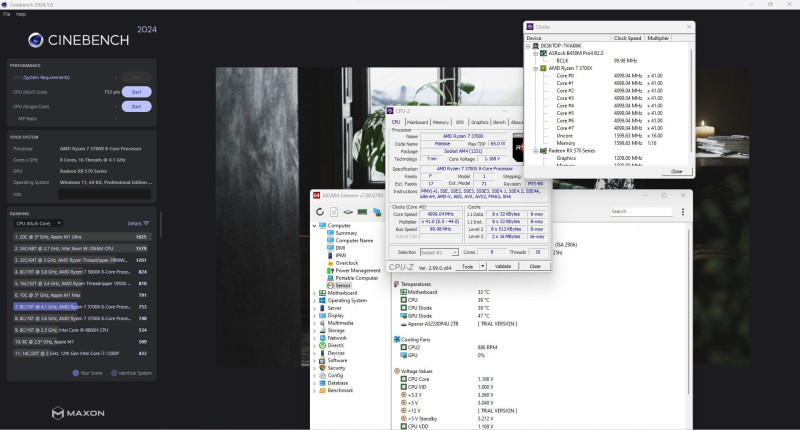Click the Voltage Values section icon
The image size is (800, 430).
click(396, 371)
